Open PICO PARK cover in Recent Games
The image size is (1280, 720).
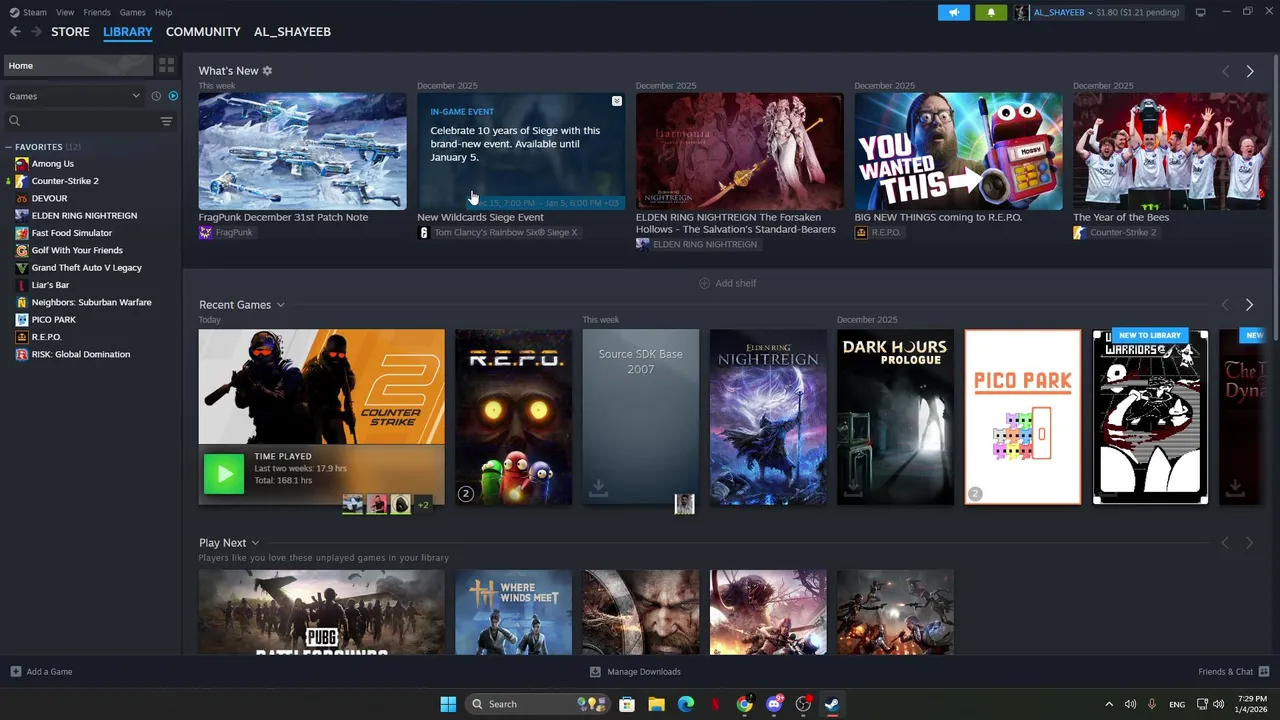click(1022, 417)
